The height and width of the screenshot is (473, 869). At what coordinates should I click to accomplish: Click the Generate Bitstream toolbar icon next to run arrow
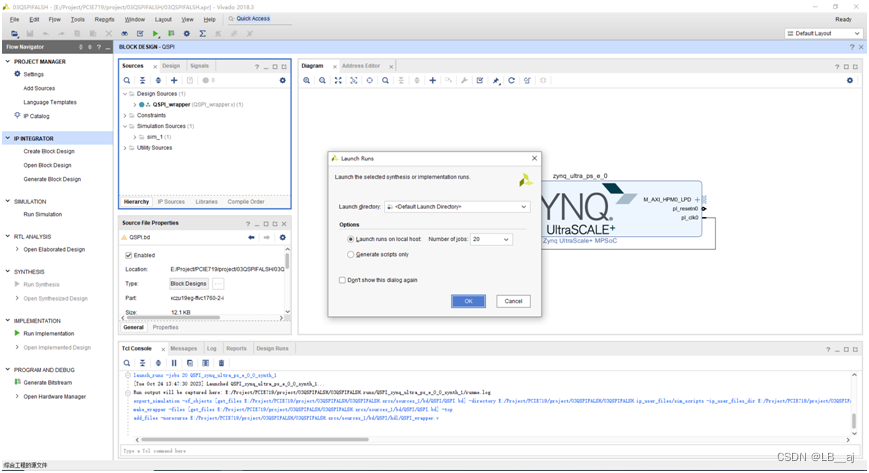click(x=171, y=34)
